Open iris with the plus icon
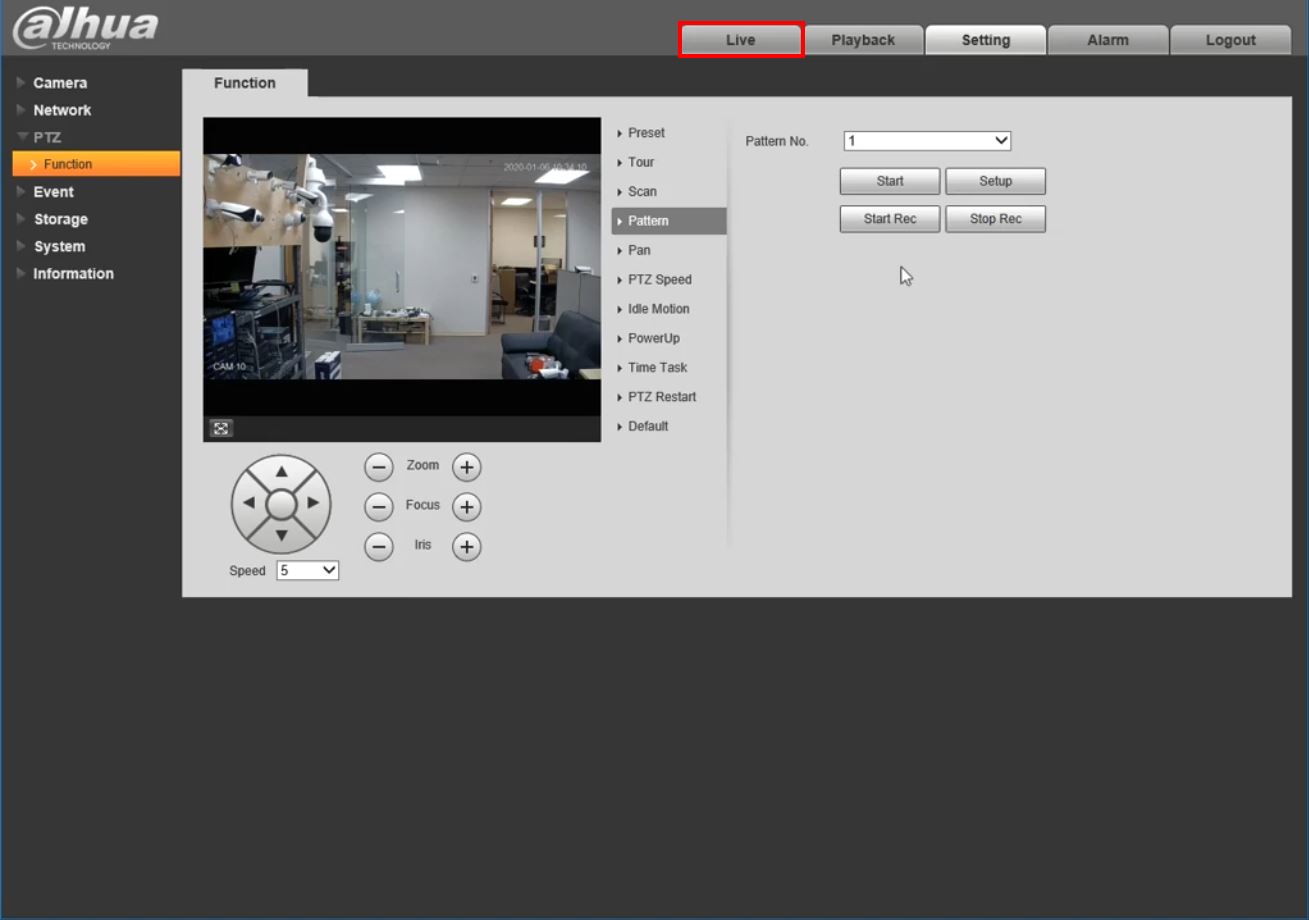 coord(466,547)
